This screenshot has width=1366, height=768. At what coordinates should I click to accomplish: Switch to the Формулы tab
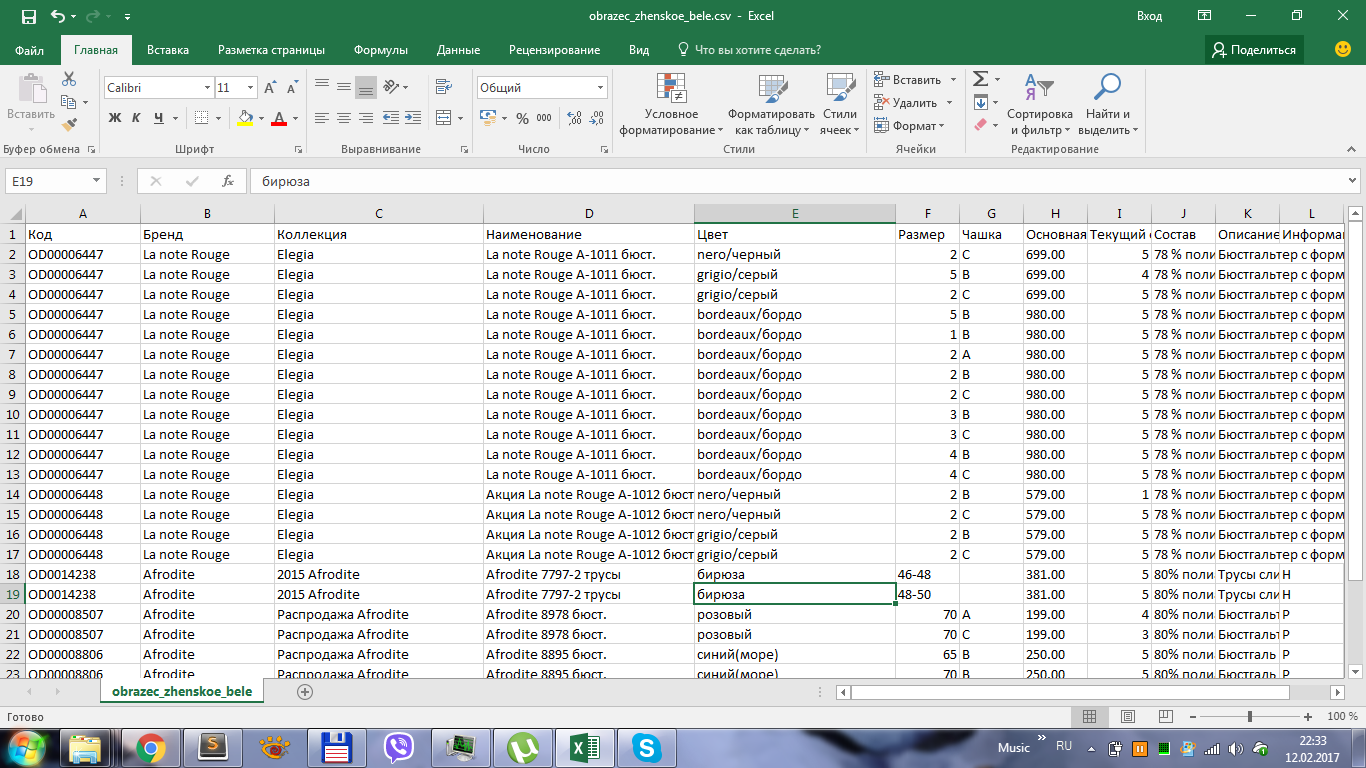(x=381, y=50)
